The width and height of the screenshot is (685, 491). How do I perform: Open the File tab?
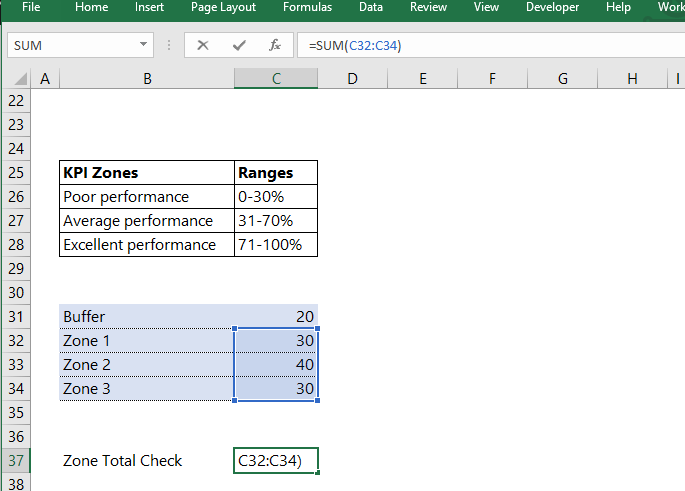31,7
